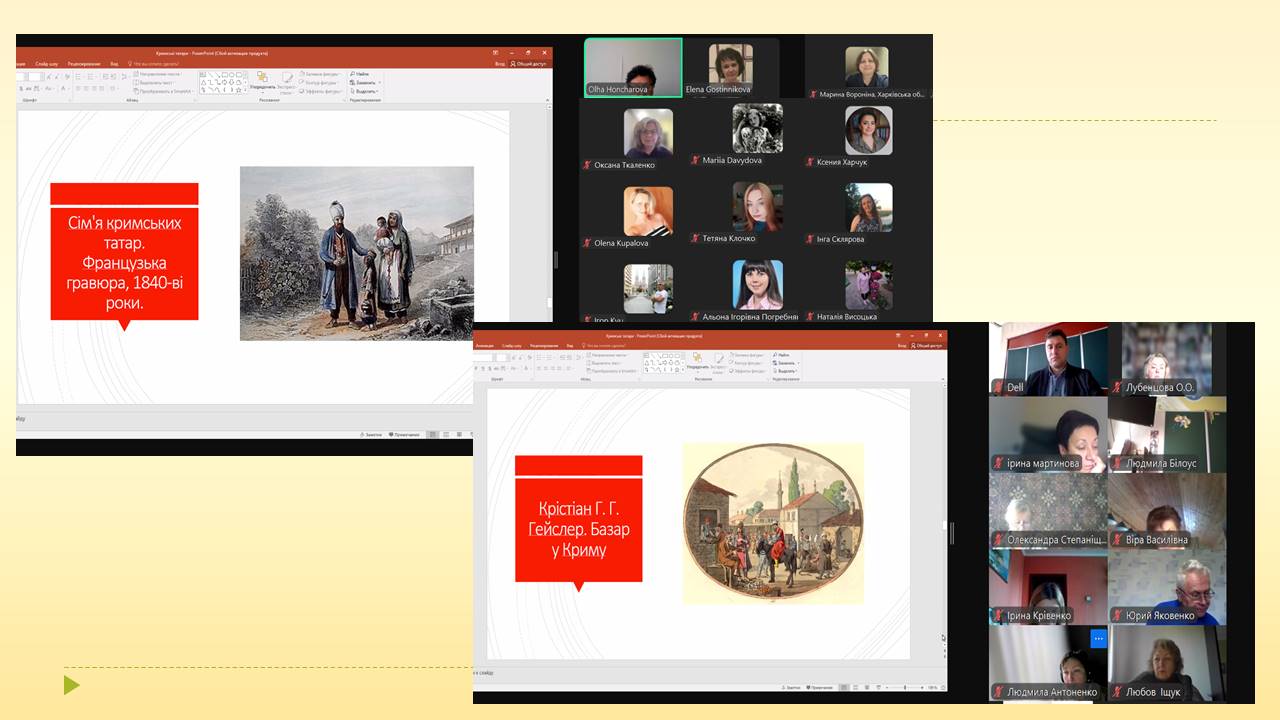Open the Вид tab in the family engraving window
Image resolution: width=1280 pixels, height=720 pixels.
pyautogui.click(x=114, y=64)
